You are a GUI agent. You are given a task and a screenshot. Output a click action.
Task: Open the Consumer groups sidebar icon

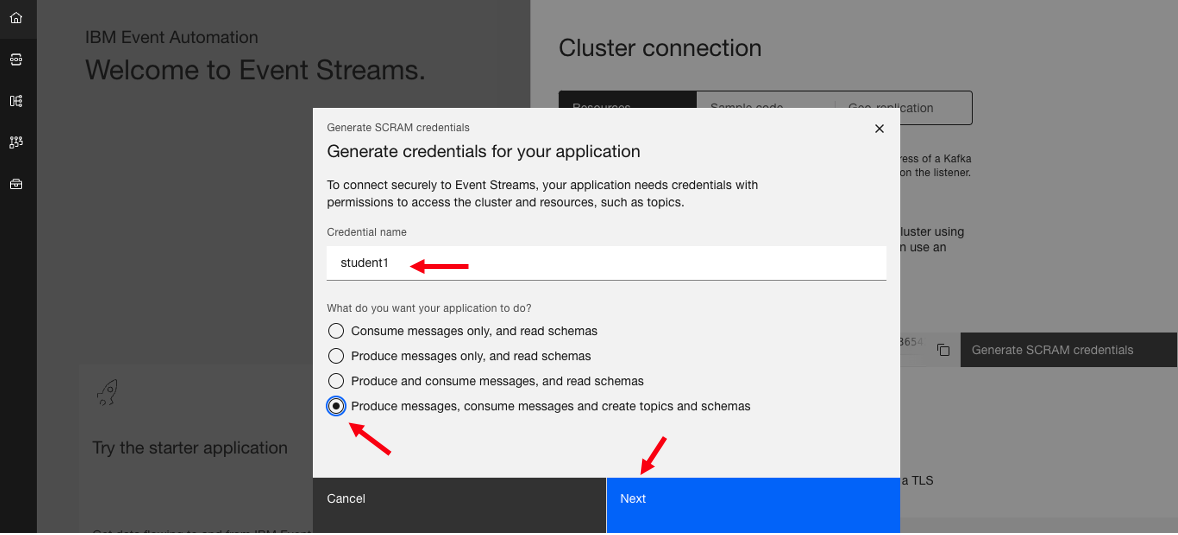[x=15, y=143]
